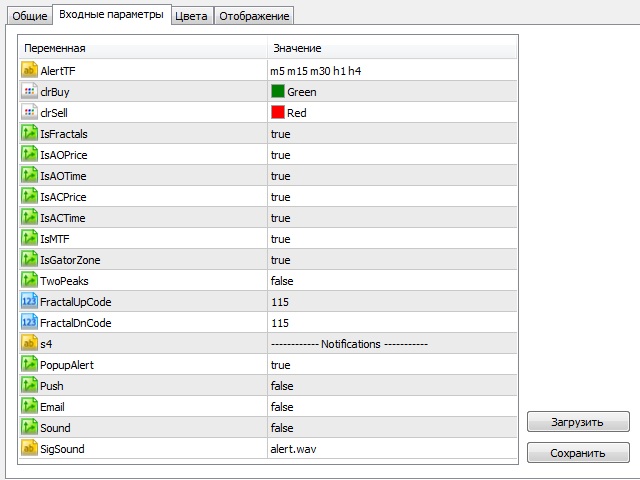
Task: Select the Входные параметры tab
Action: pyautogui.click(x=111, y=15)
